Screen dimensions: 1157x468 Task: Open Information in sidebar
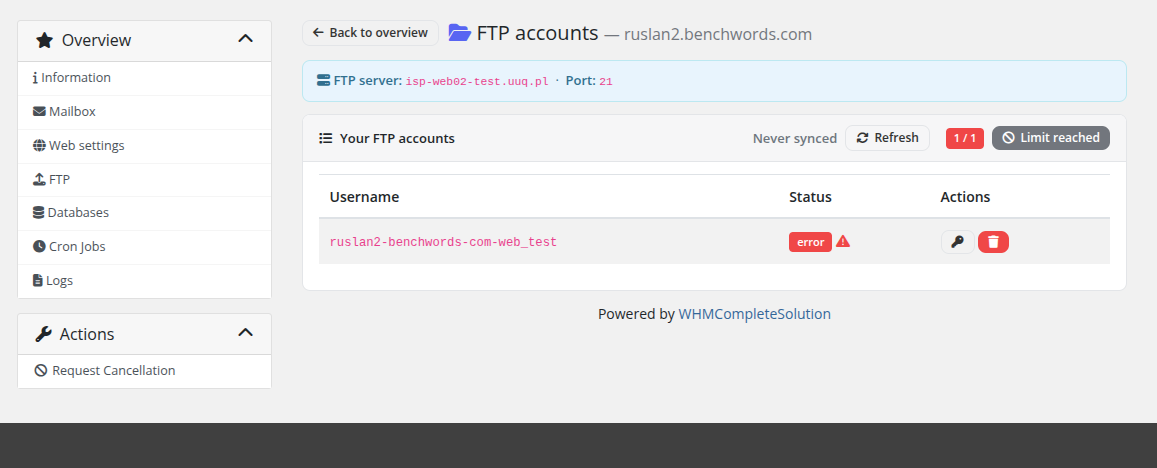coord(145,78)
